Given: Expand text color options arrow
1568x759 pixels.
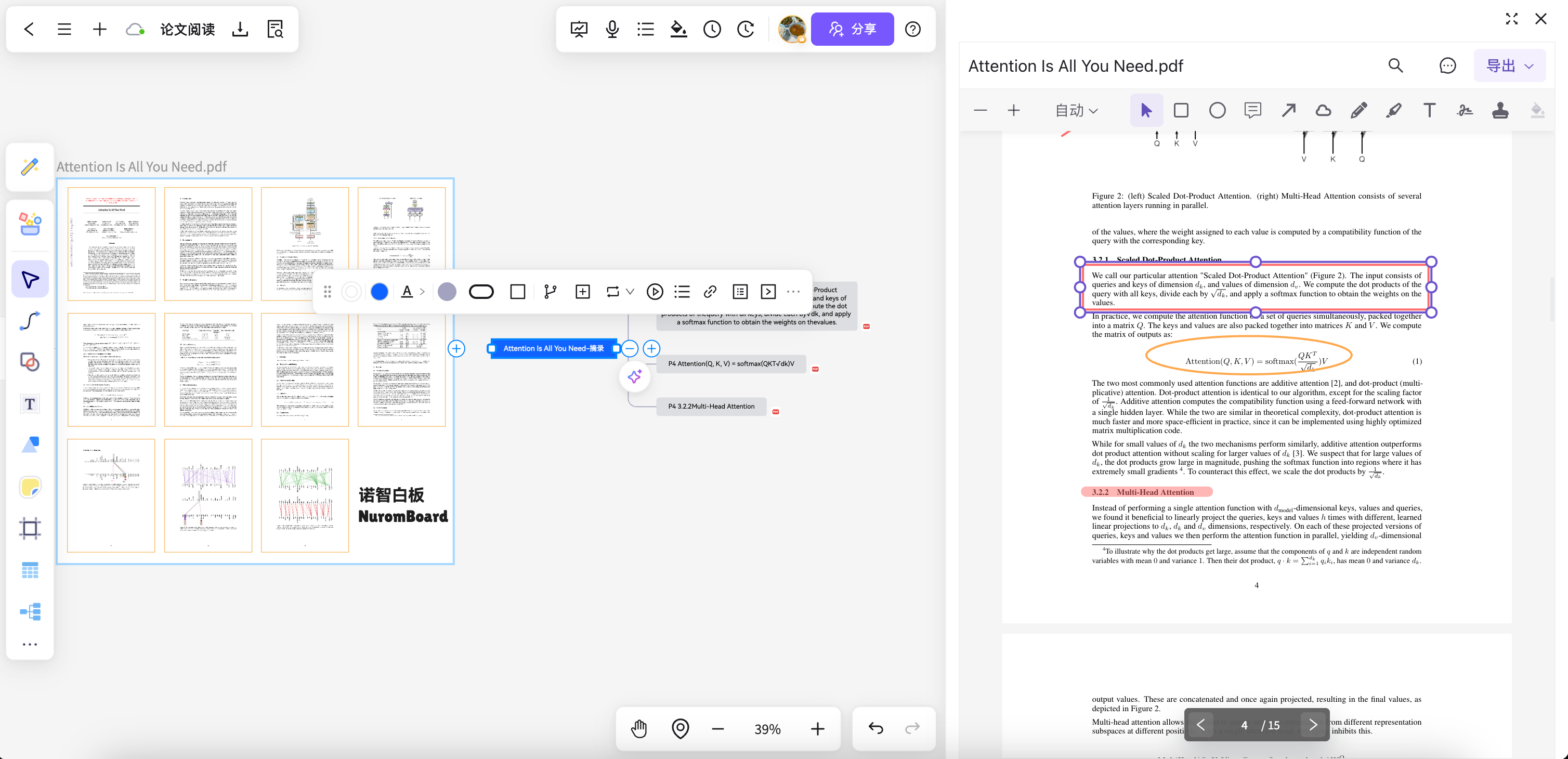Looking at the screenshot, I should [422, 292].
